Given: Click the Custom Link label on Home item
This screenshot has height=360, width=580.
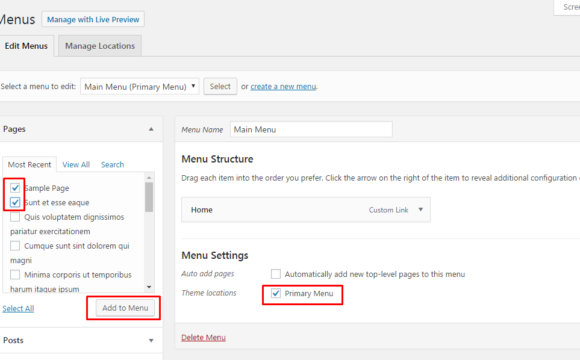Looking at the screenshot, I should coord(388,210).
